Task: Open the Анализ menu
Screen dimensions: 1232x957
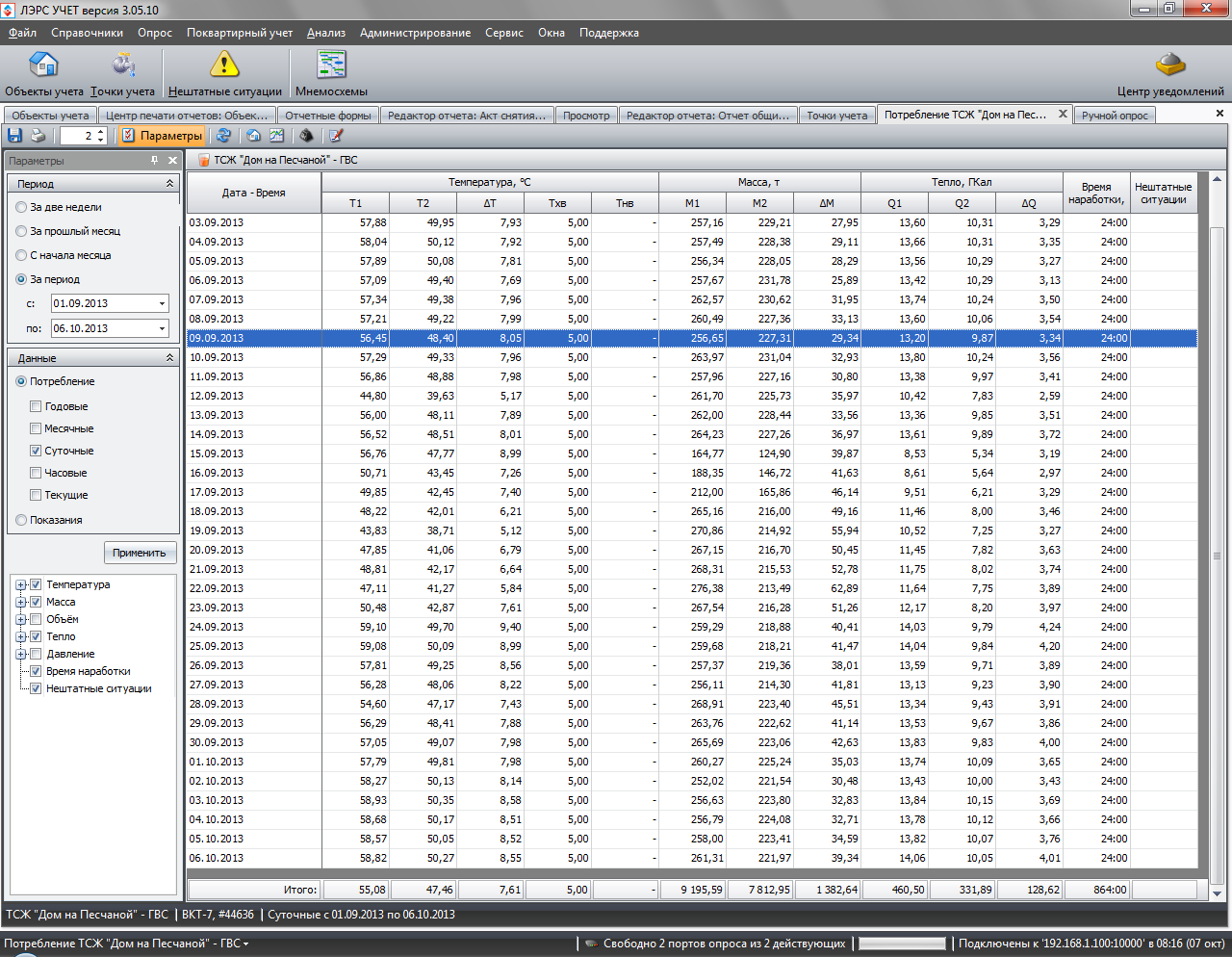Action: point(326,33)
